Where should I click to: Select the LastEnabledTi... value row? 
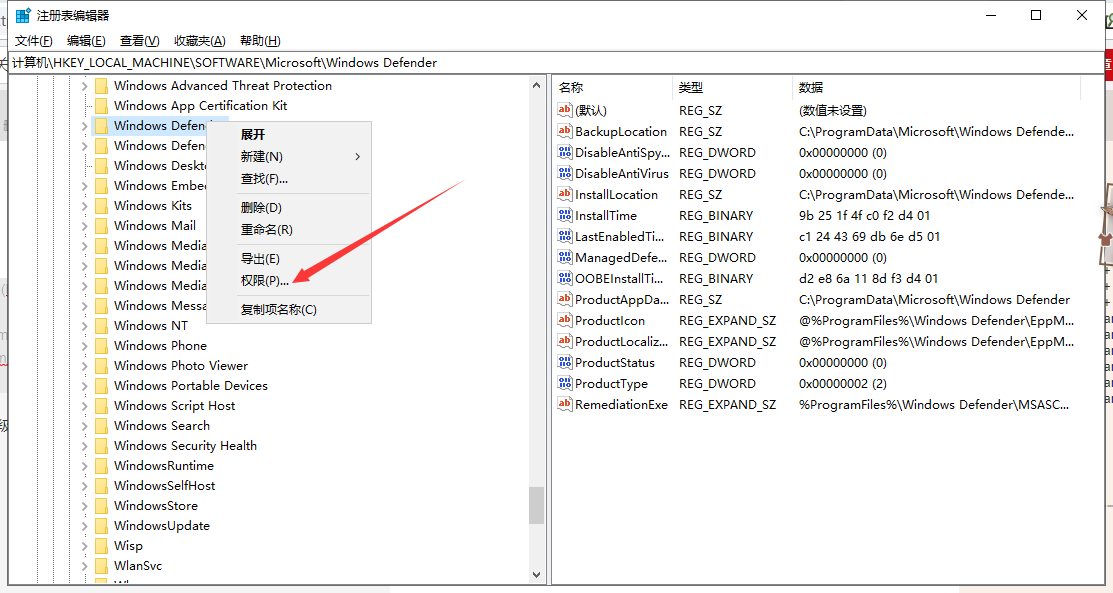coord(816,236)
